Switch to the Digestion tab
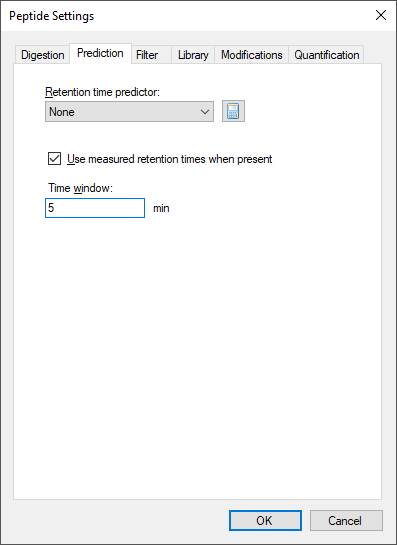Viewport: 397px width, 545px height. point(42,55)
